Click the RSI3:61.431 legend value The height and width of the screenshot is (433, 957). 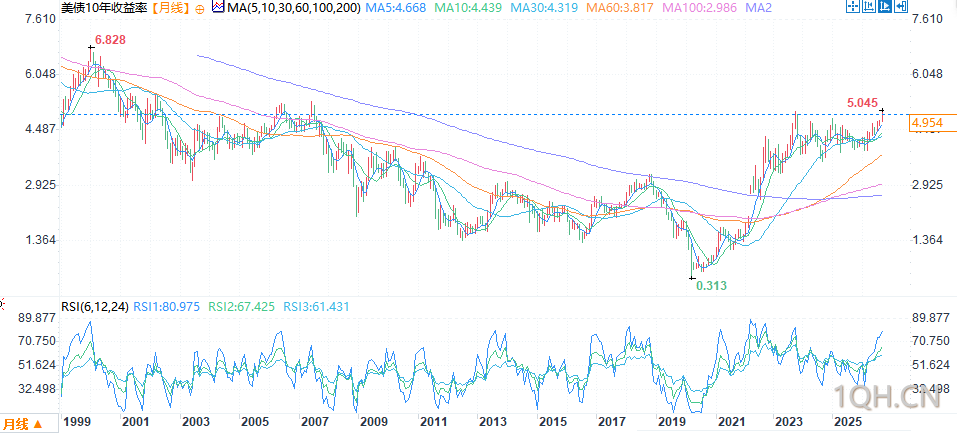pyautogui.click(x=317, y=307)
